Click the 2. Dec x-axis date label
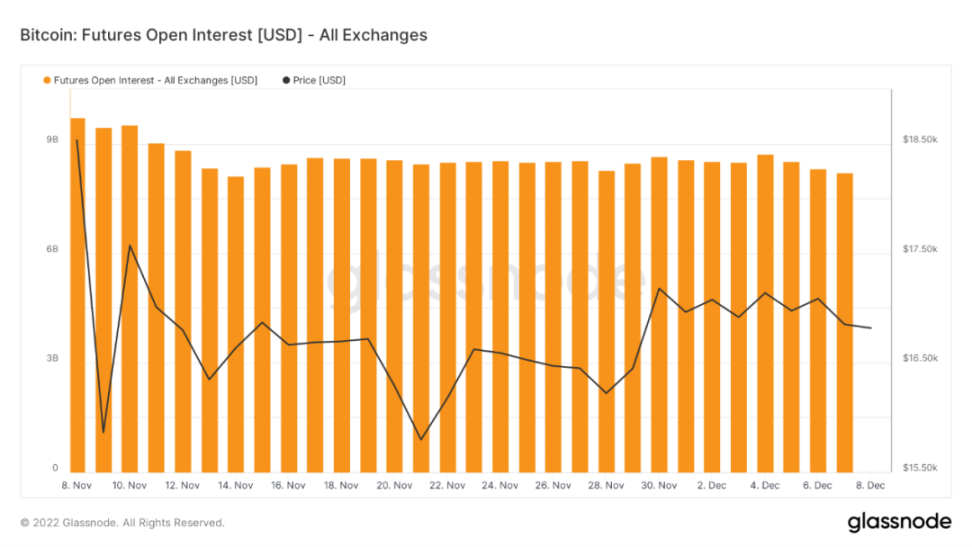Screen dimensions: 972x547 pos(712,486)
